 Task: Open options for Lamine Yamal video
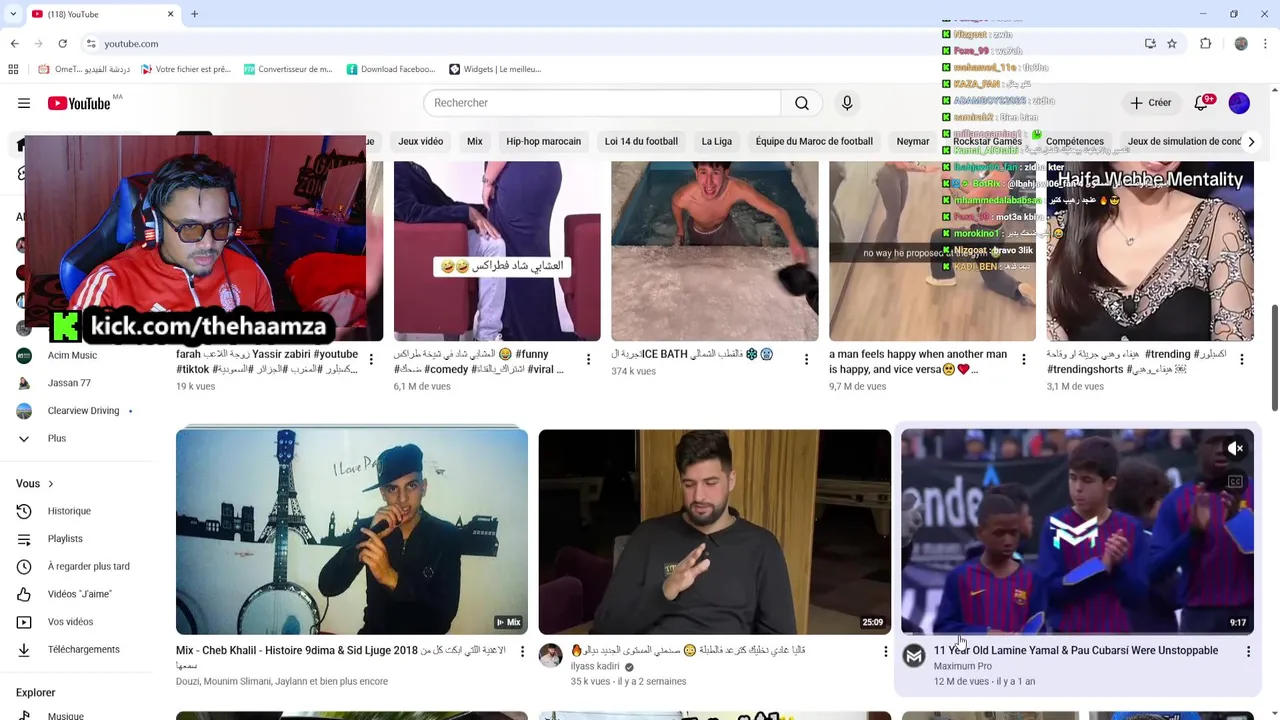tap(1248, 652)
